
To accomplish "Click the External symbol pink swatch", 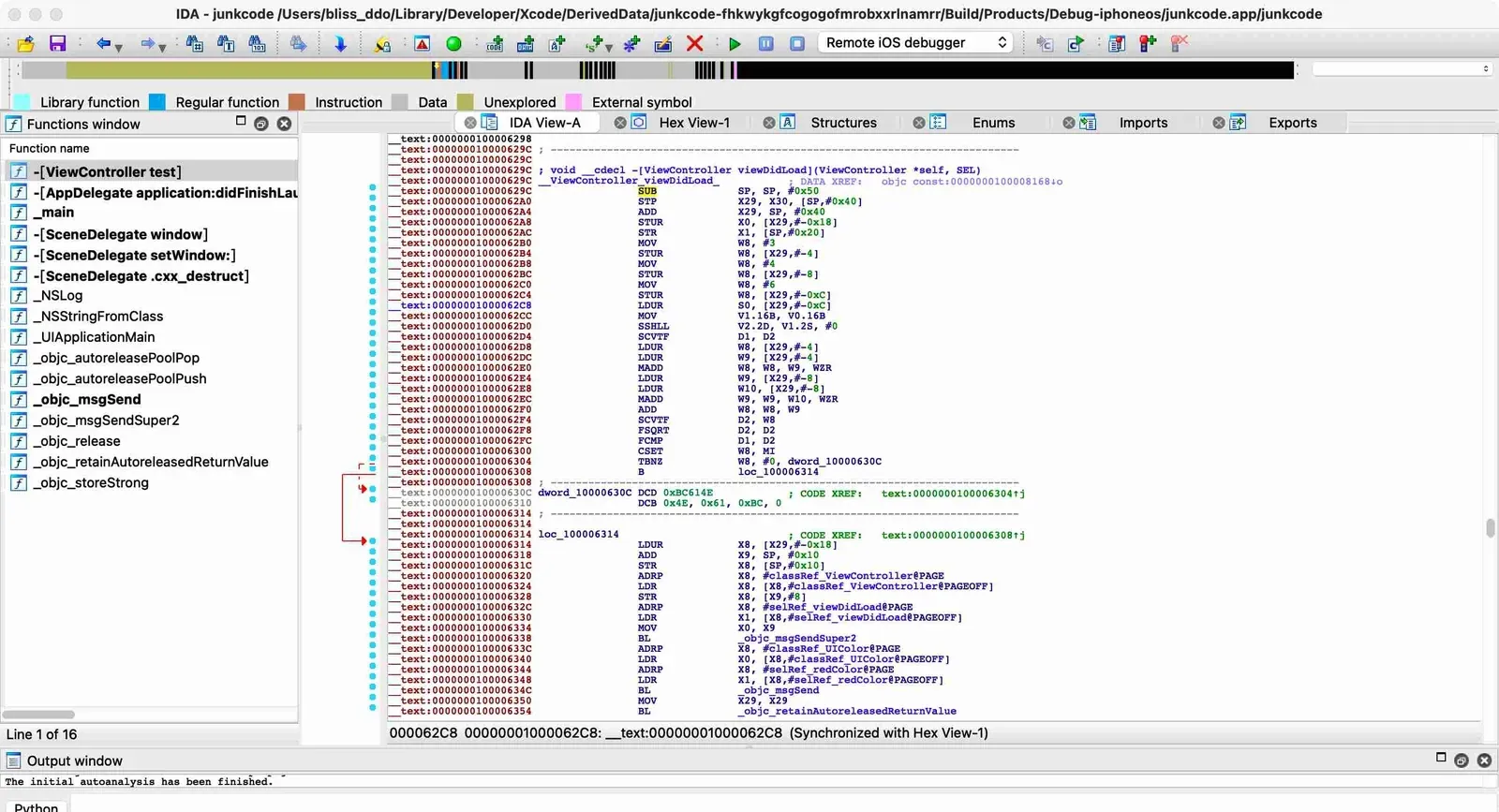I will pos(573,102).
